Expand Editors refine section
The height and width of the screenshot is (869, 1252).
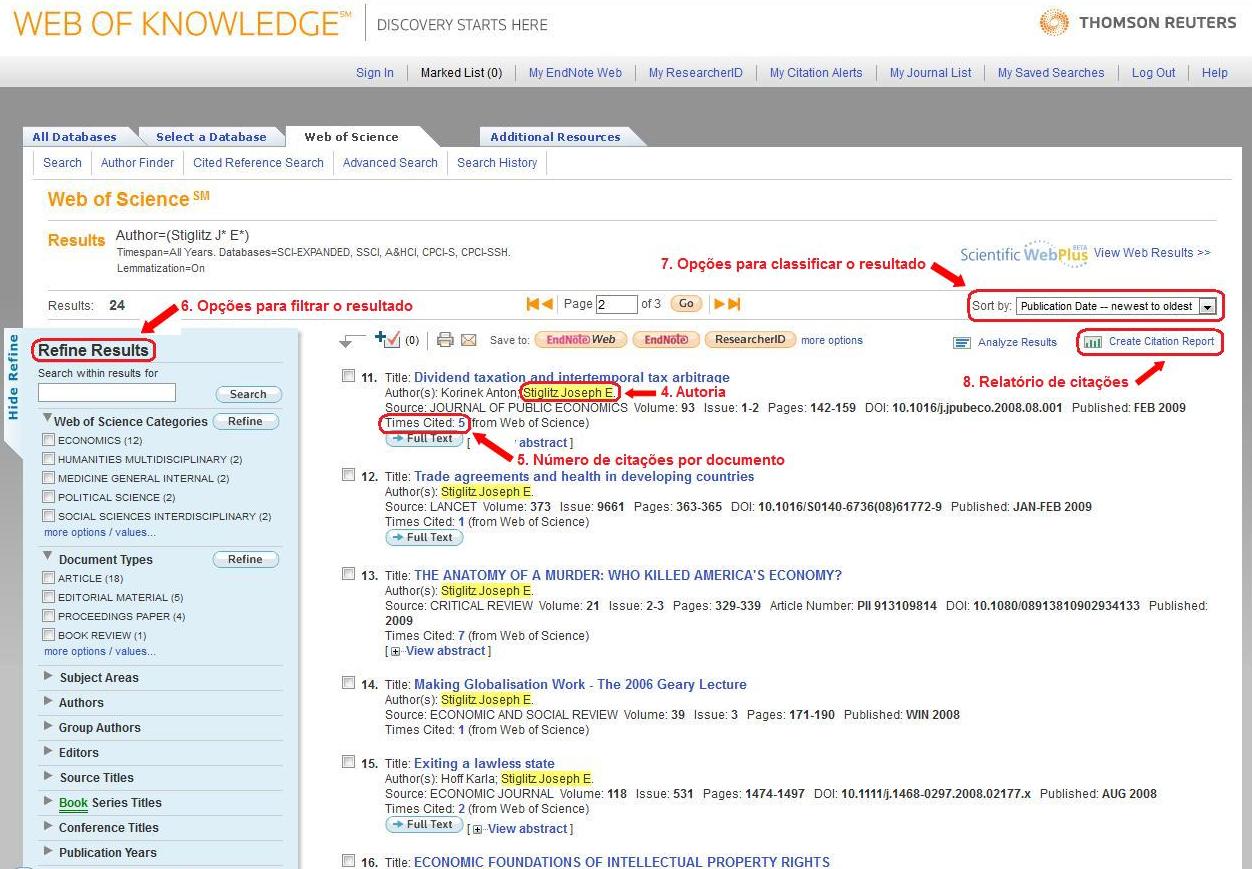(48, 751)
